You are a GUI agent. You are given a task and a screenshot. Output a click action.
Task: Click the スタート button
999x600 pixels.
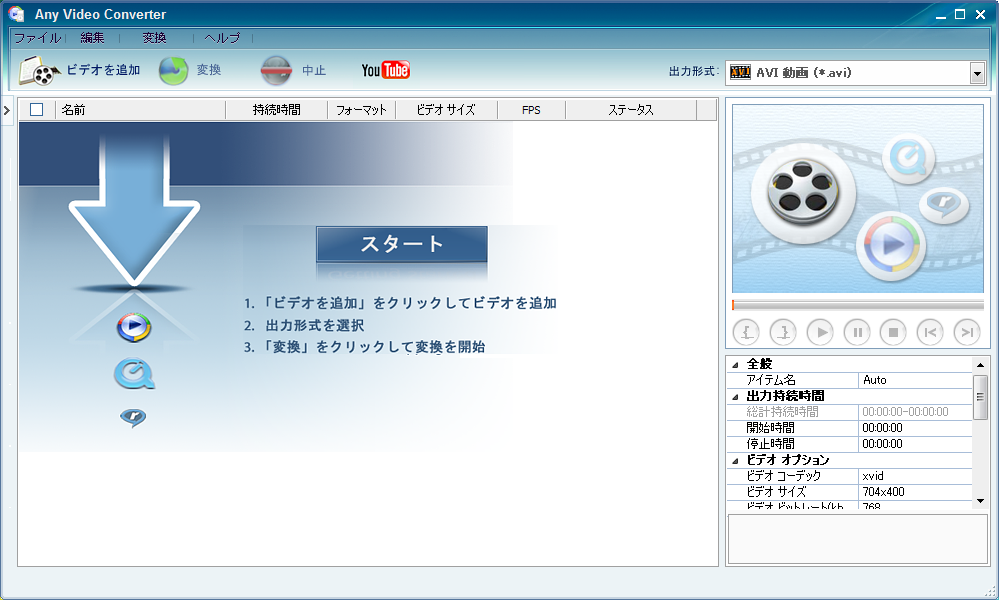pyautogui.click(x=402, y=244)
